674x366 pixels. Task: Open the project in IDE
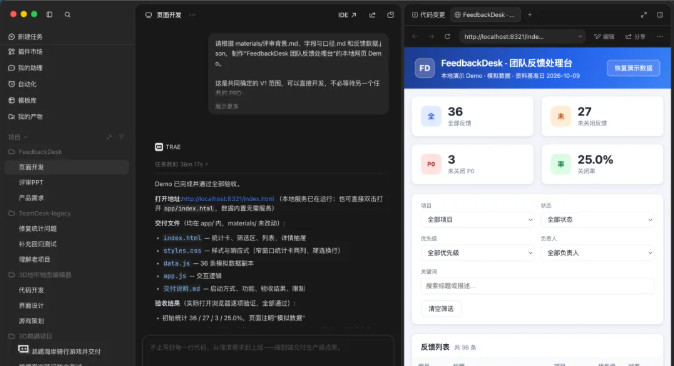tap(347, 15)
